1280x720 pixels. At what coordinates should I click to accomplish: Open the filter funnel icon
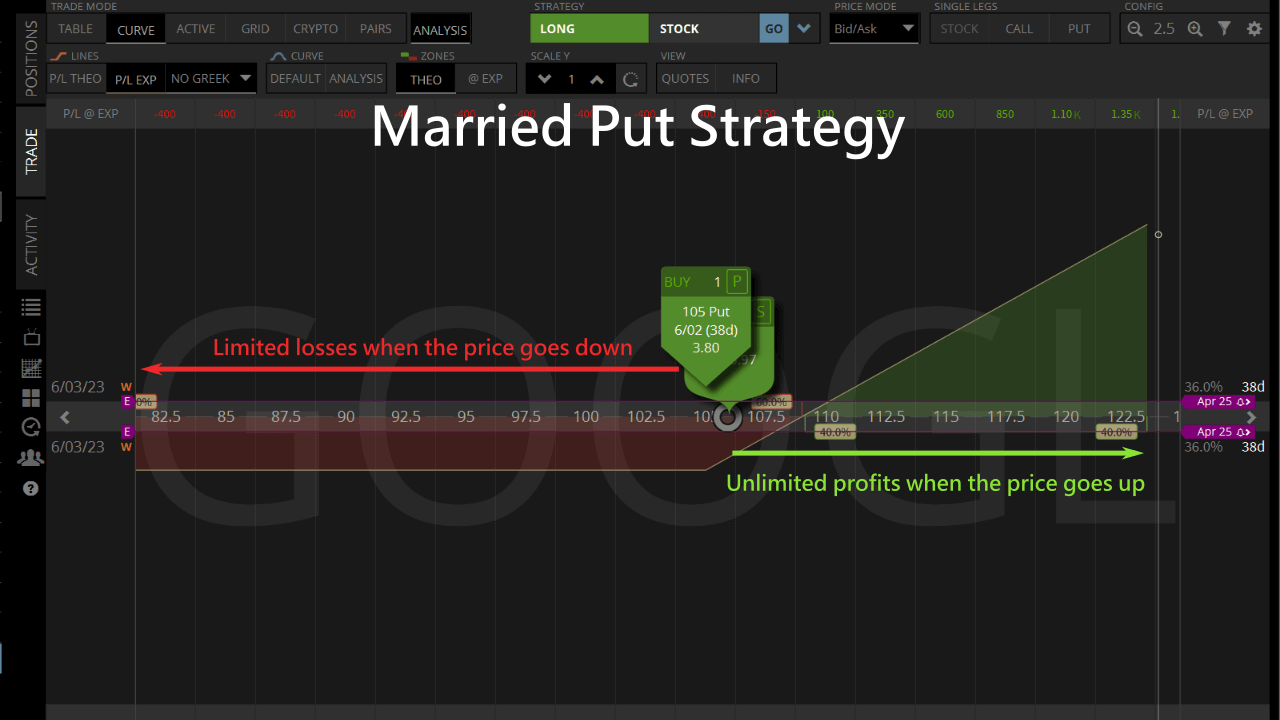[1224, 29]
